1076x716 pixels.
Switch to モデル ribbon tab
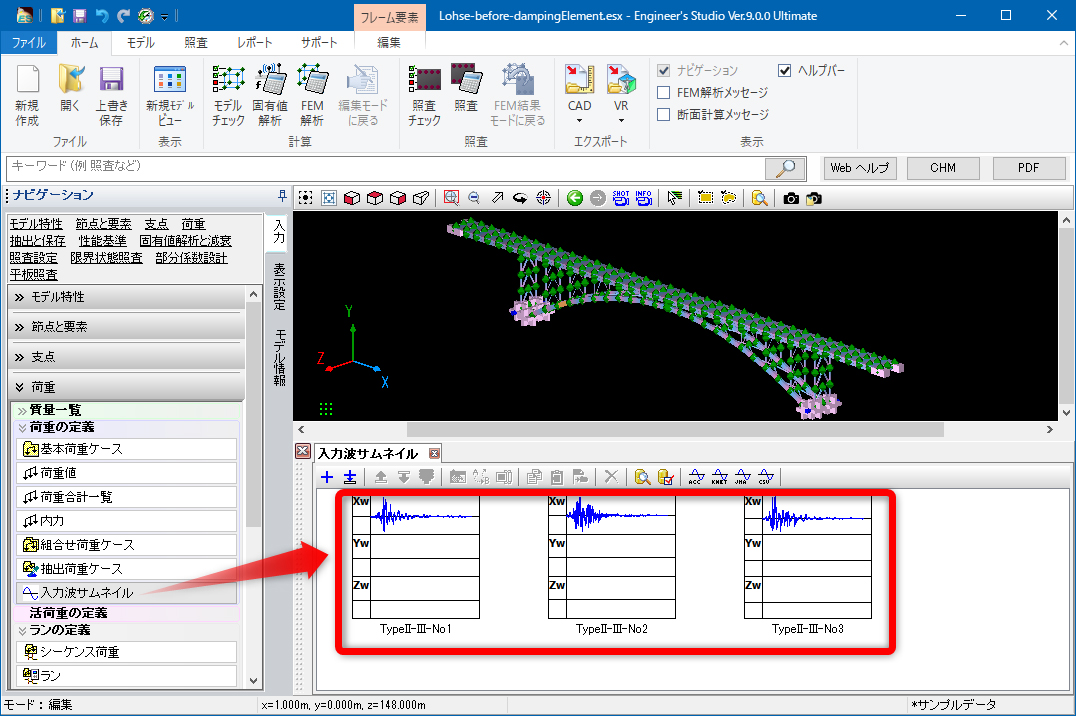pyautogui.click(x=140, y=43)
